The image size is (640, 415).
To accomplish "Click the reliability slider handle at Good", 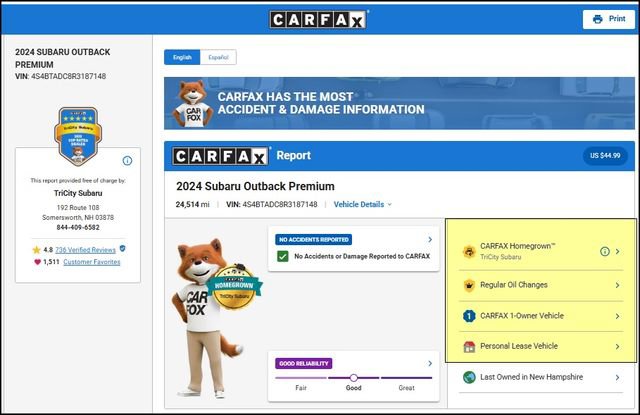I will tap(353, 378).
